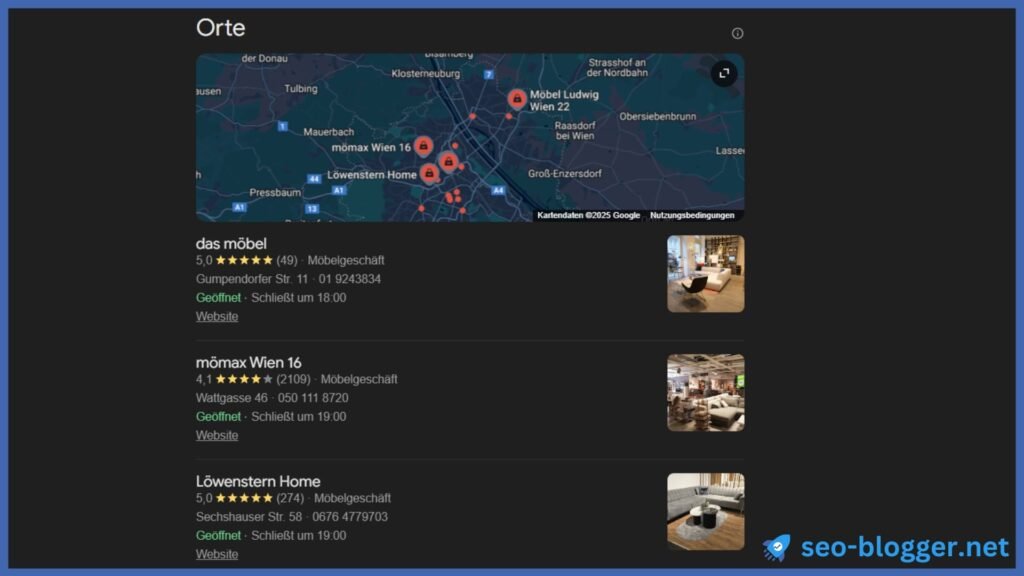Viewport: 1024px width, 576px height.
Task: Select the phone number '0676 4779703'
Action: [x=350, y=517]
